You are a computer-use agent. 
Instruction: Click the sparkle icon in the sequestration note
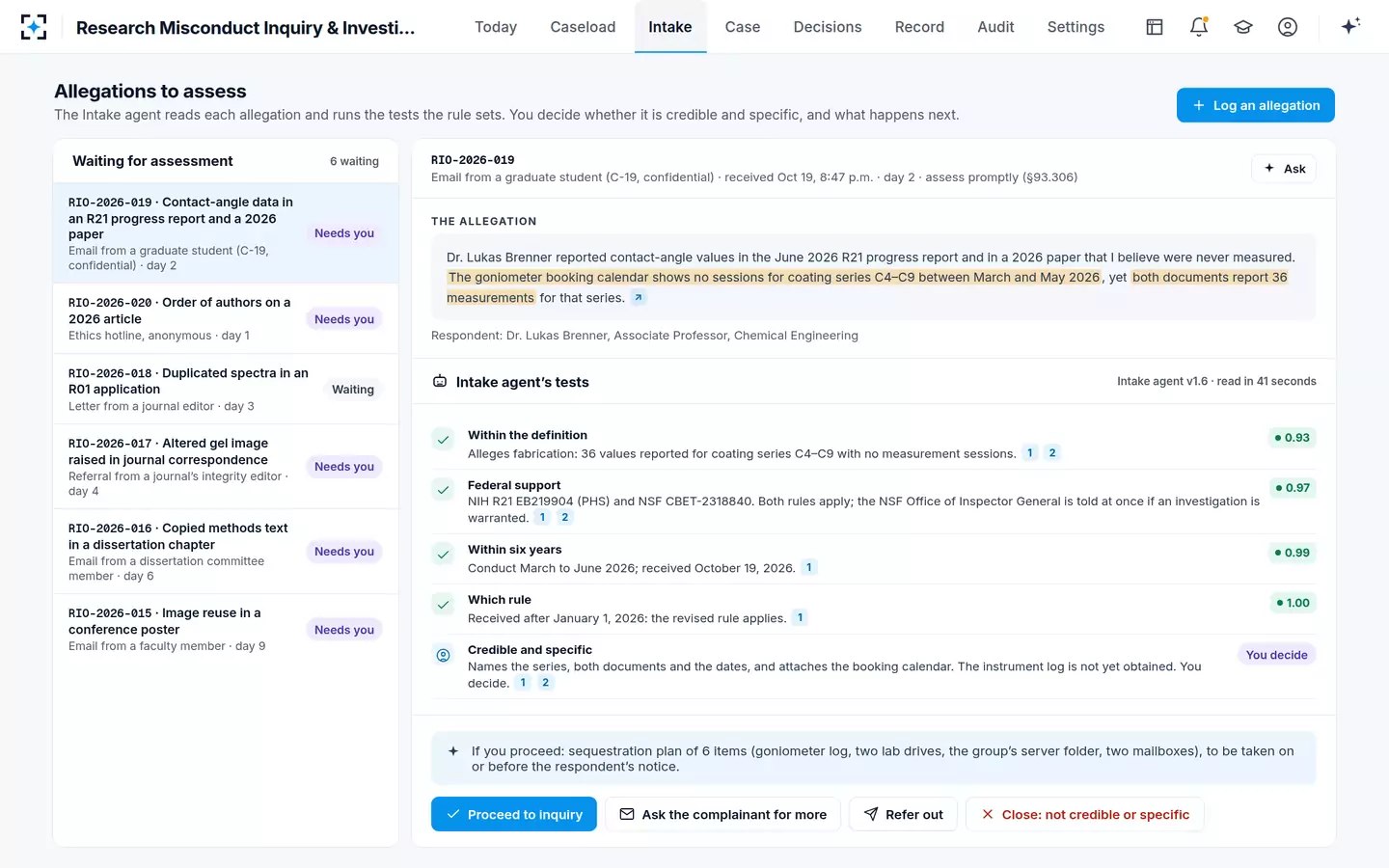(453, 750)
